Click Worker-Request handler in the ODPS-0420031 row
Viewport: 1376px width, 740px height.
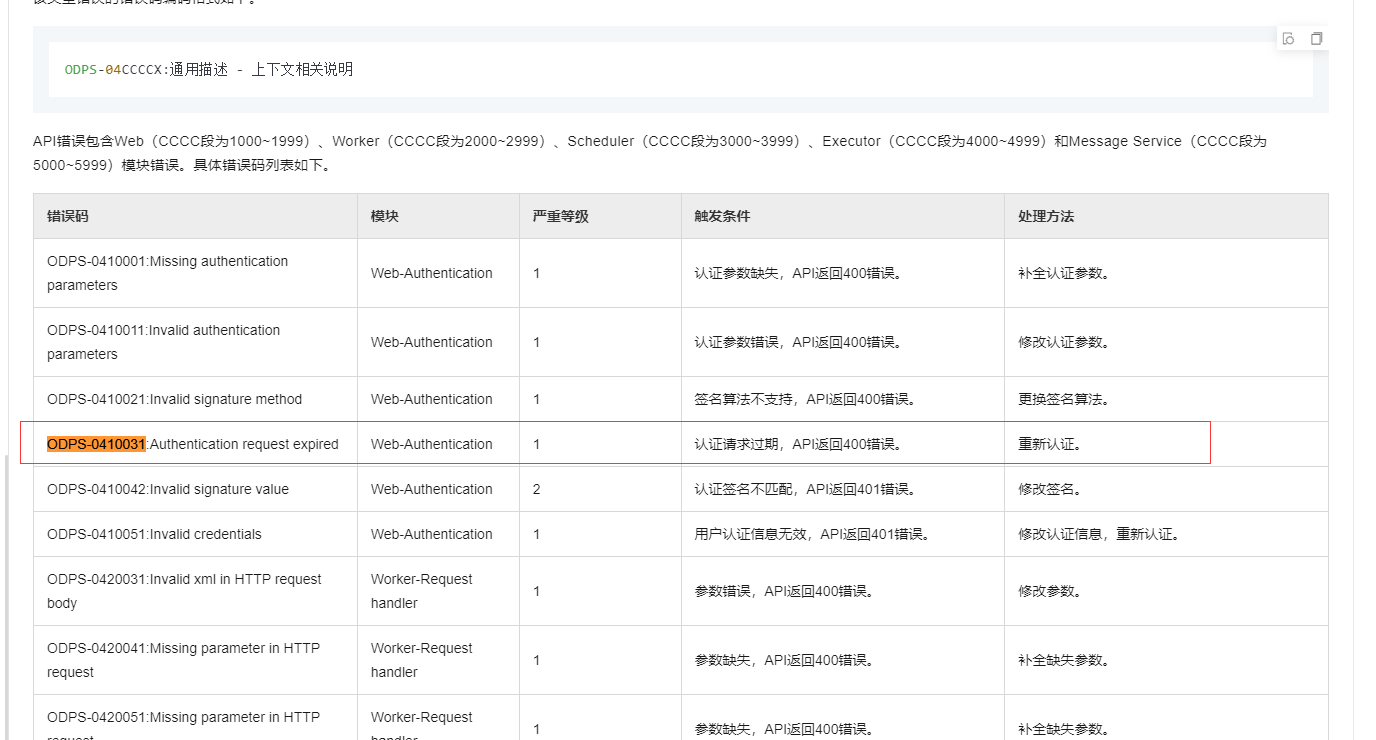422,591
